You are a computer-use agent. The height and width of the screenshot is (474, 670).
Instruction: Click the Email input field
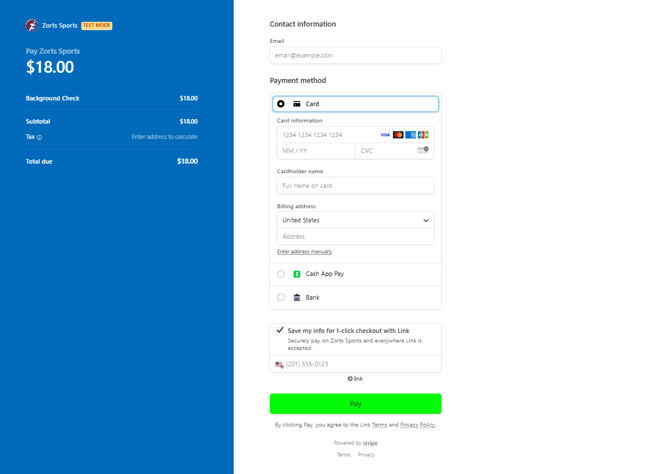355,55
